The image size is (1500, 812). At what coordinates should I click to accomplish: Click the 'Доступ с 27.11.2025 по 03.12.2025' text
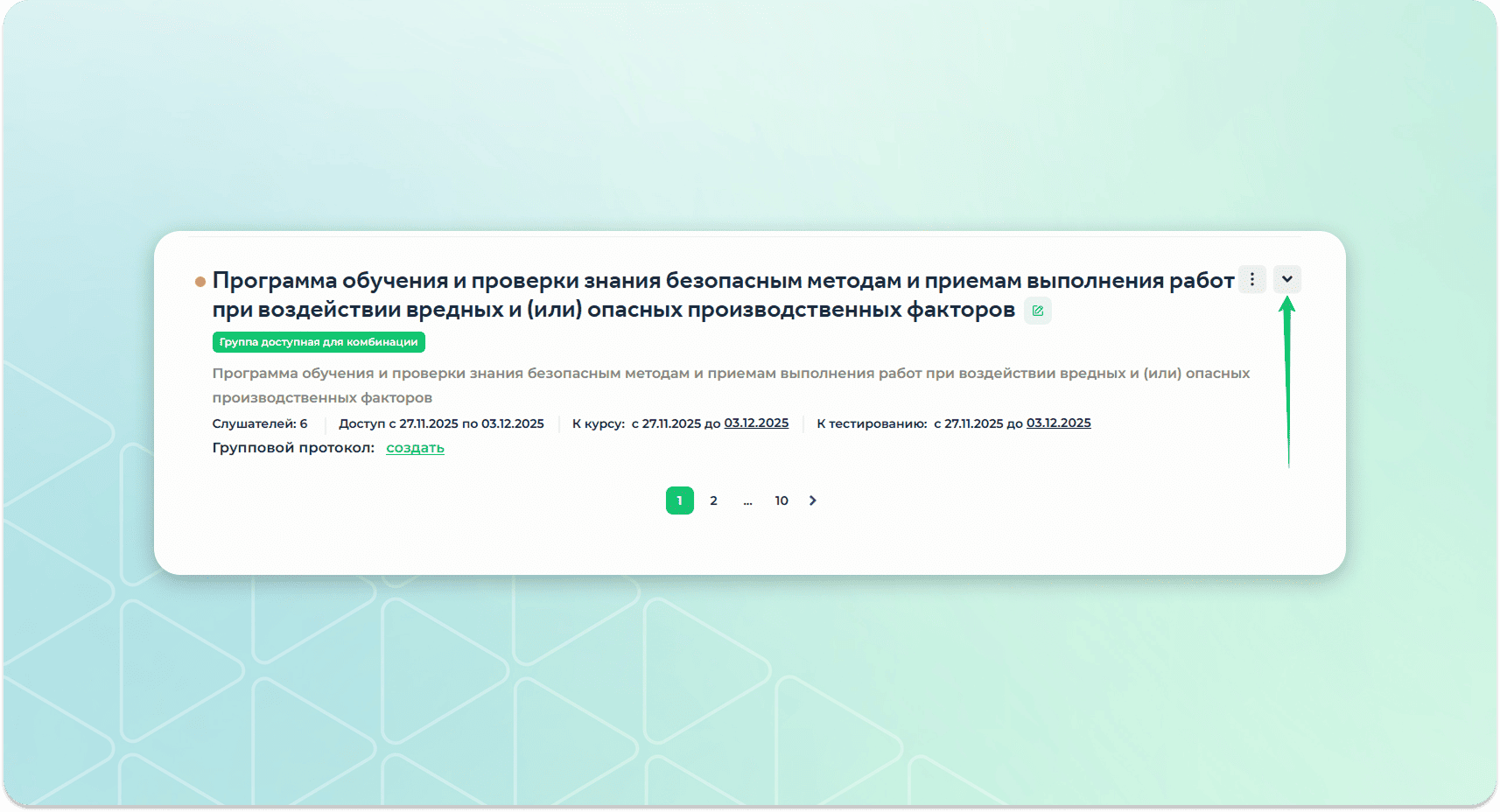(441, 423)
